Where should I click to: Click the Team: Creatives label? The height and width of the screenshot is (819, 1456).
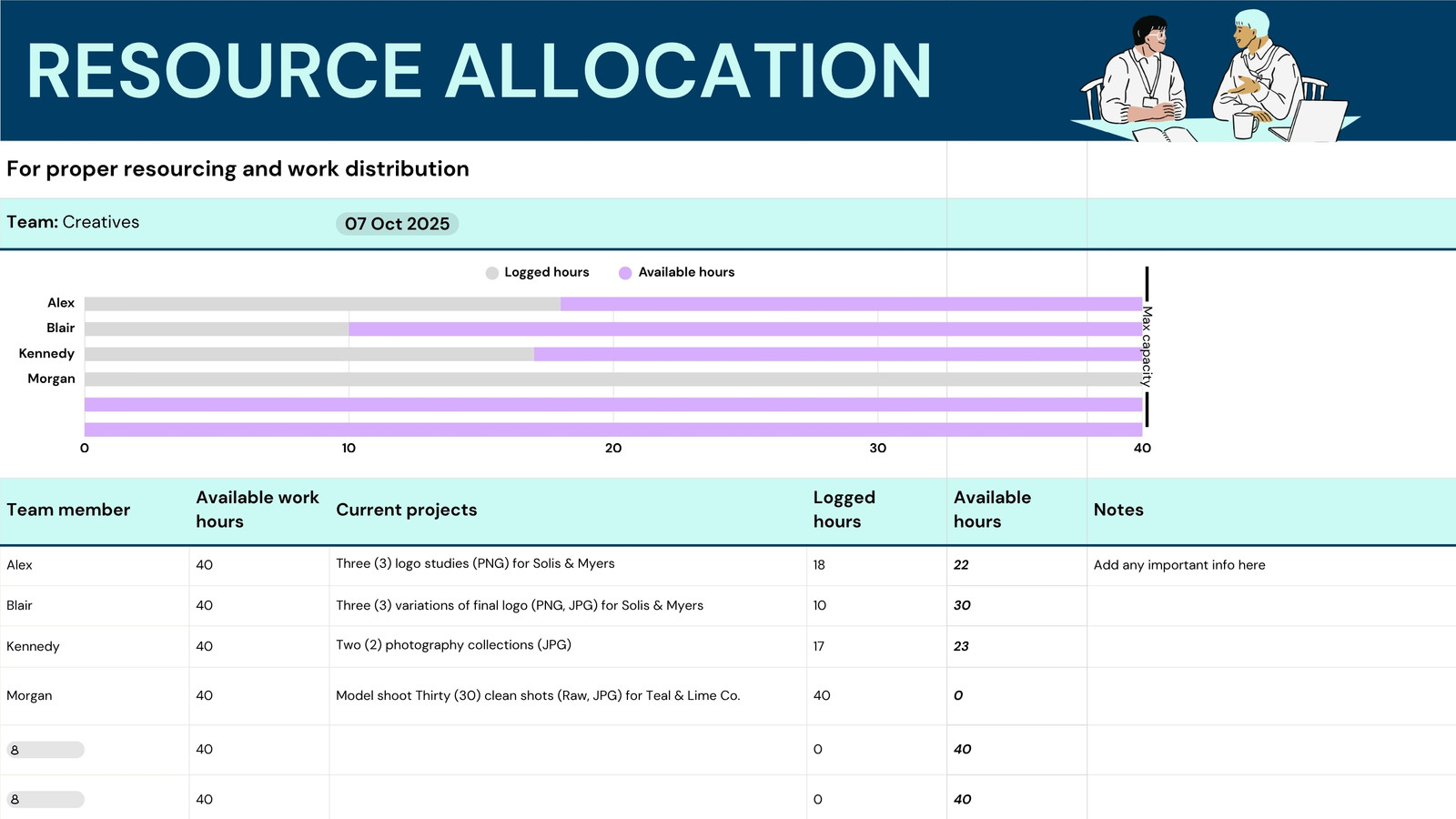73,222
